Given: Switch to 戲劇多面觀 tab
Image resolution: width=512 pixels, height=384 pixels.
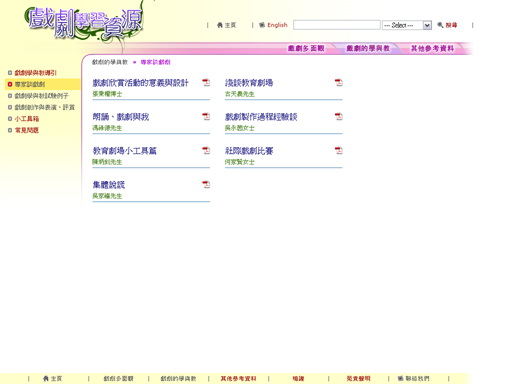Looking at the screenshot, I should 306,48.
